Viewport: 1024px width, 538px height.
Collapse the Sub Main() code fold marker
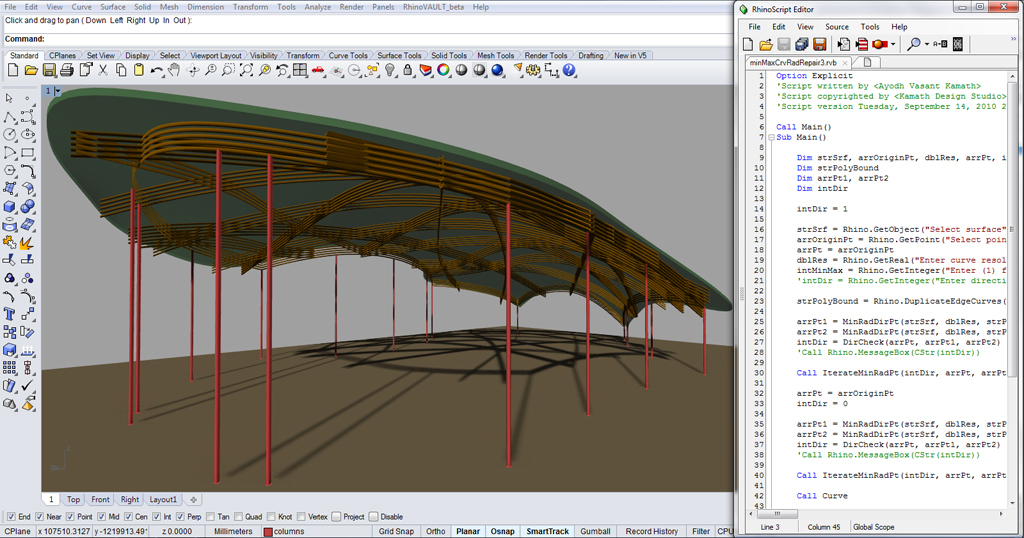pos(771,137)
